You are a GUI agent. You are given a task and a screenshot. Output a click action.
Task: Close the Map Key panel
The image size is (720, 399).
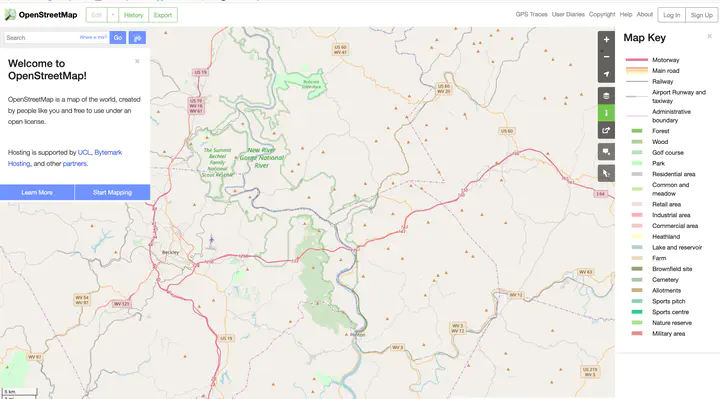[709, 36]
